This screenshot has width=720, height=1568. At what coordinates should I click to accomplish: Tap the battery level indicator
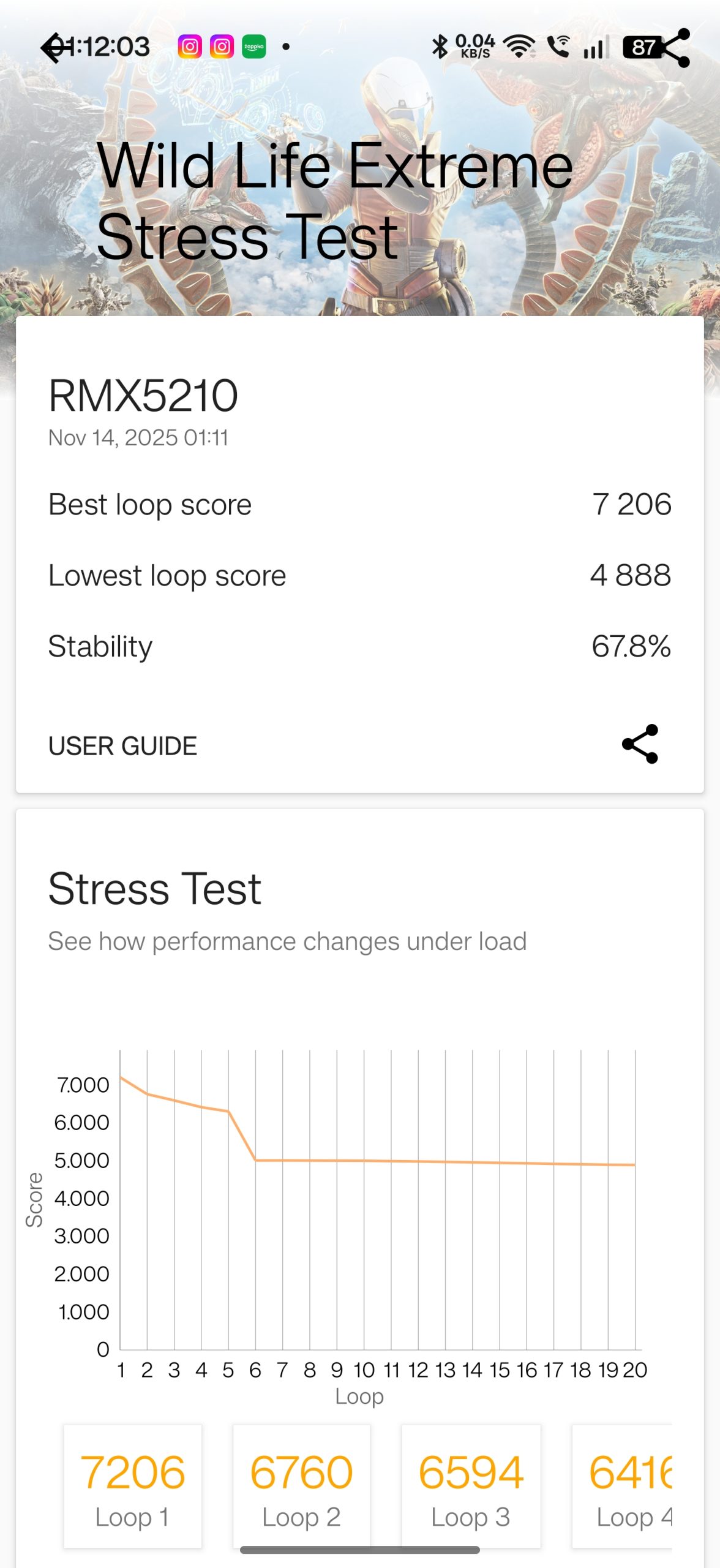[641, 47]
